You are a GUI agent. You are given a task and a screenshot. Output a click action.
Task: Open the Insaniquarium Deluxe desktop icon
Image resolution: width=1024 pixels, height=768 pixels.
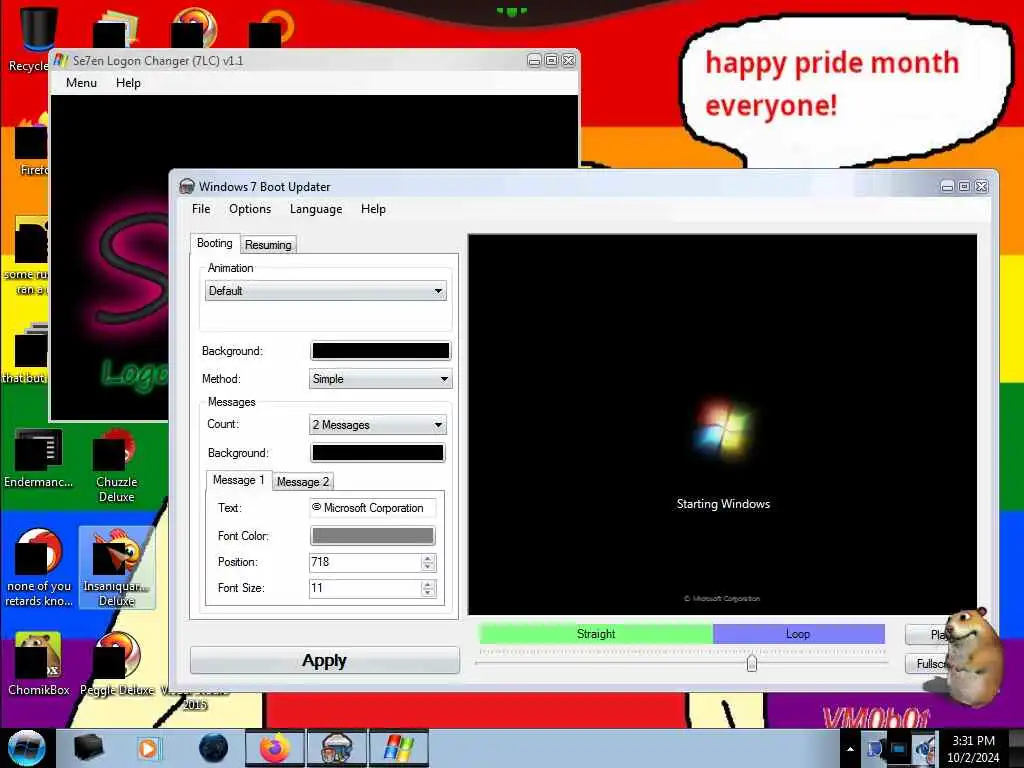(x=116, y=568)
